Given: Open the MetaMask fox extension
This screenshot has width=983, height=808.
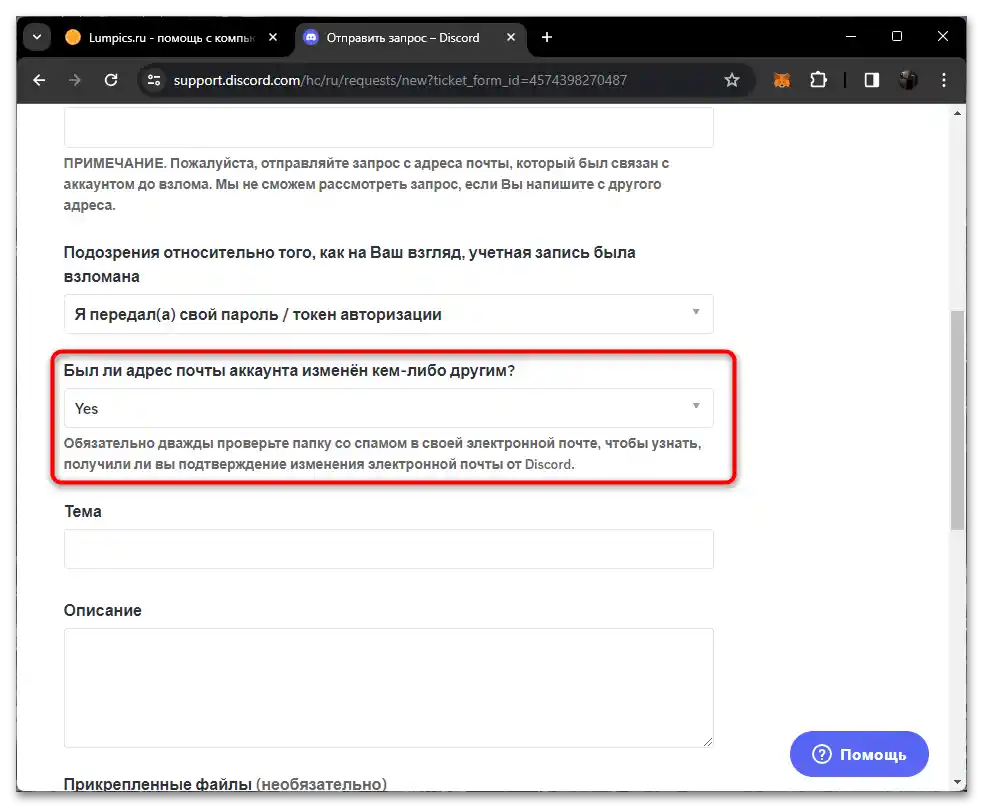Looking at the screenshot, I should tap(782, 80).
